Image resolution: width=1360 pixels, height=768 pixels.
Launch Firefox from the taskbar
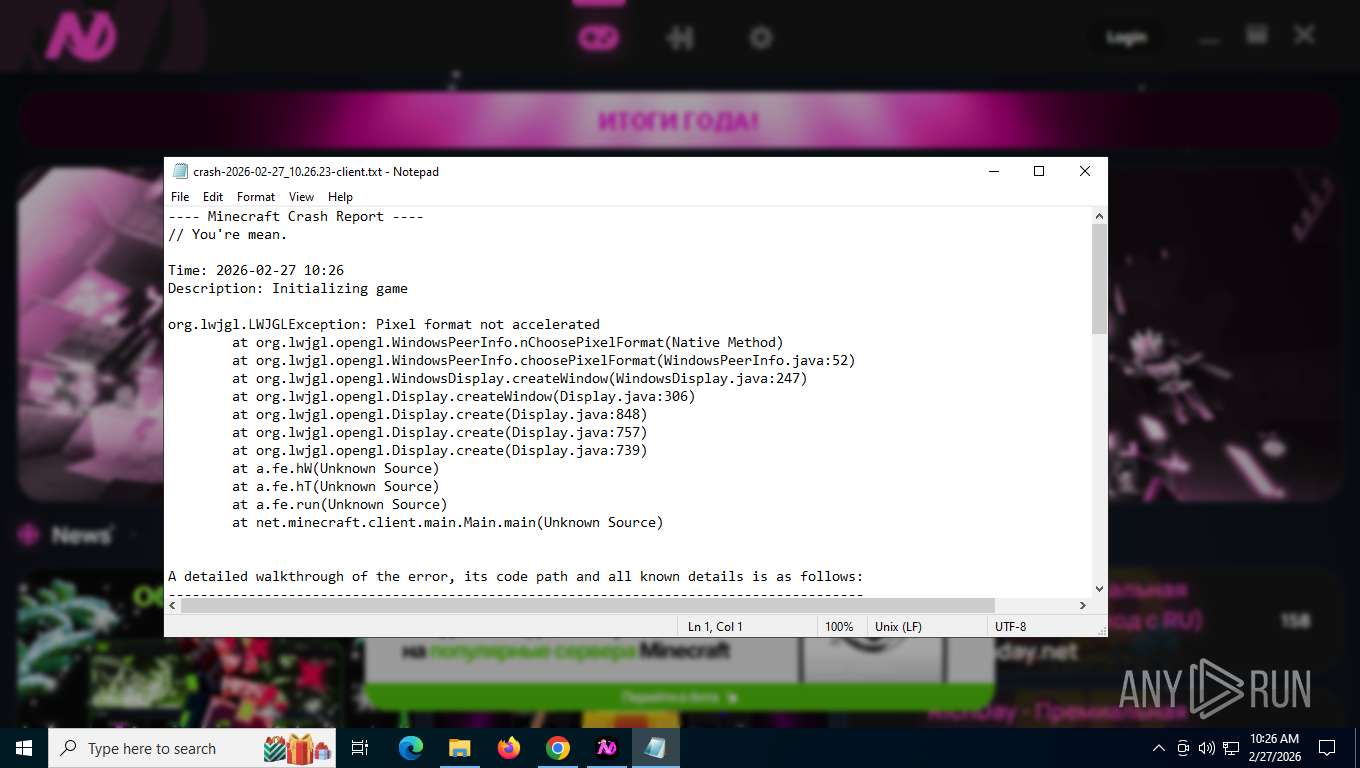[x=509, y=748]
